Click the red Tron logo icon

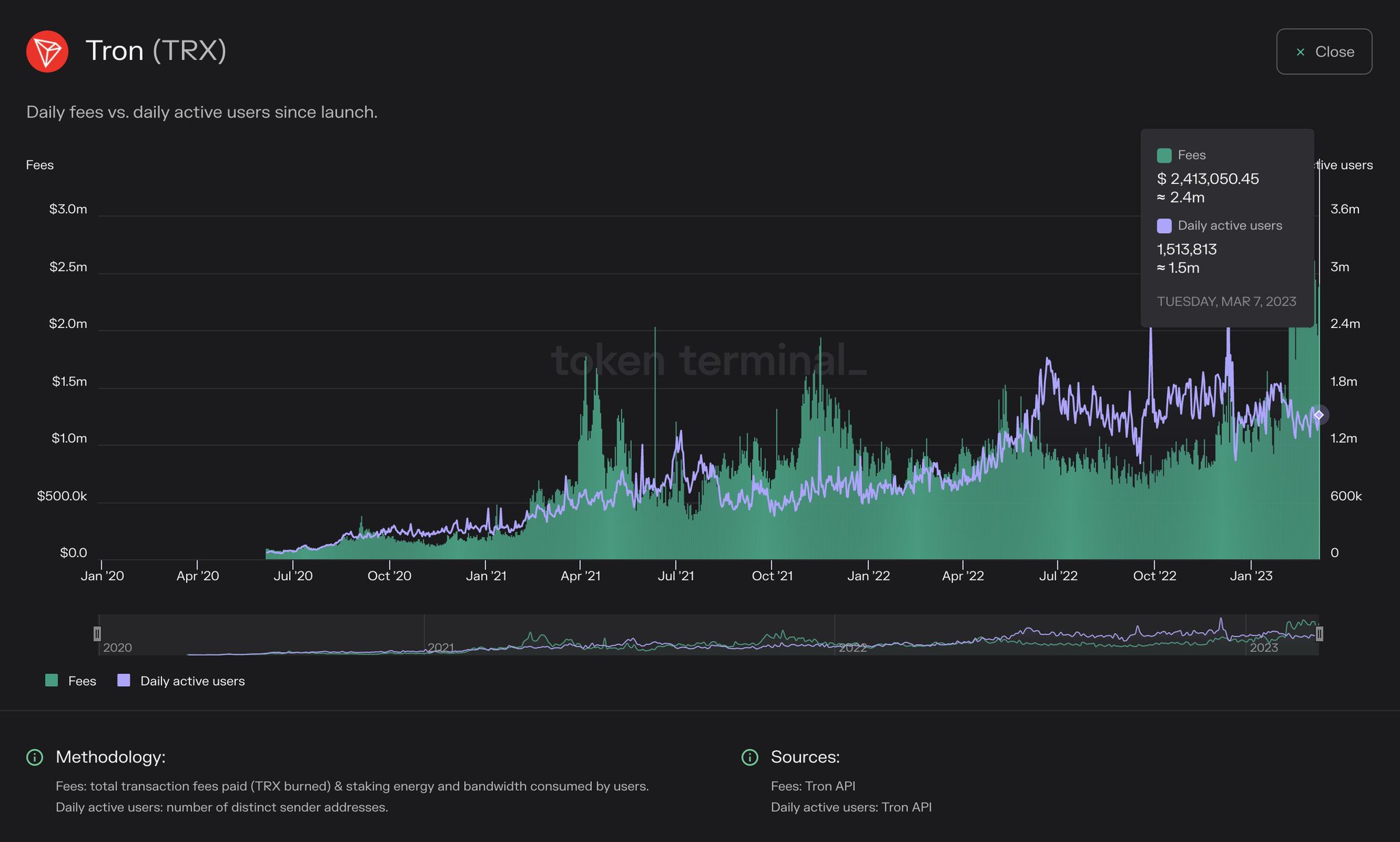[x=47, y=51]
